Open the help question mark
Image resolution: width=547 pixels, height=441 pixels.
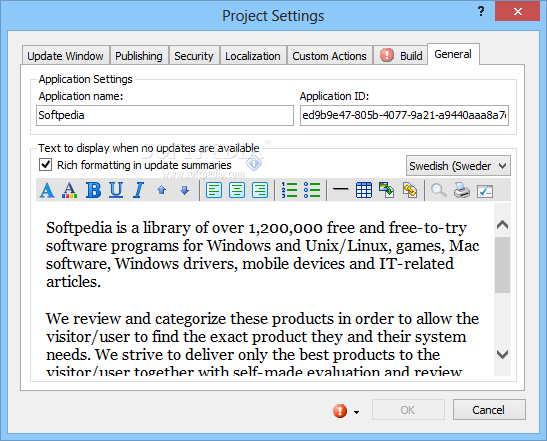[481, 12]
